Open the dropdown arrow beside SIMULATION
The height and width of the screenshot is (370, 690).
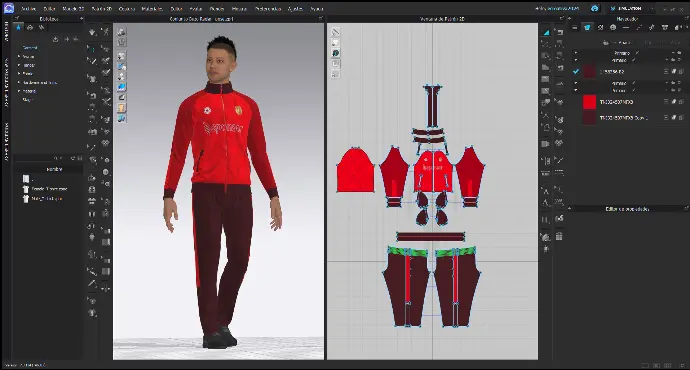pyautogui.click(x=652, y=8)
